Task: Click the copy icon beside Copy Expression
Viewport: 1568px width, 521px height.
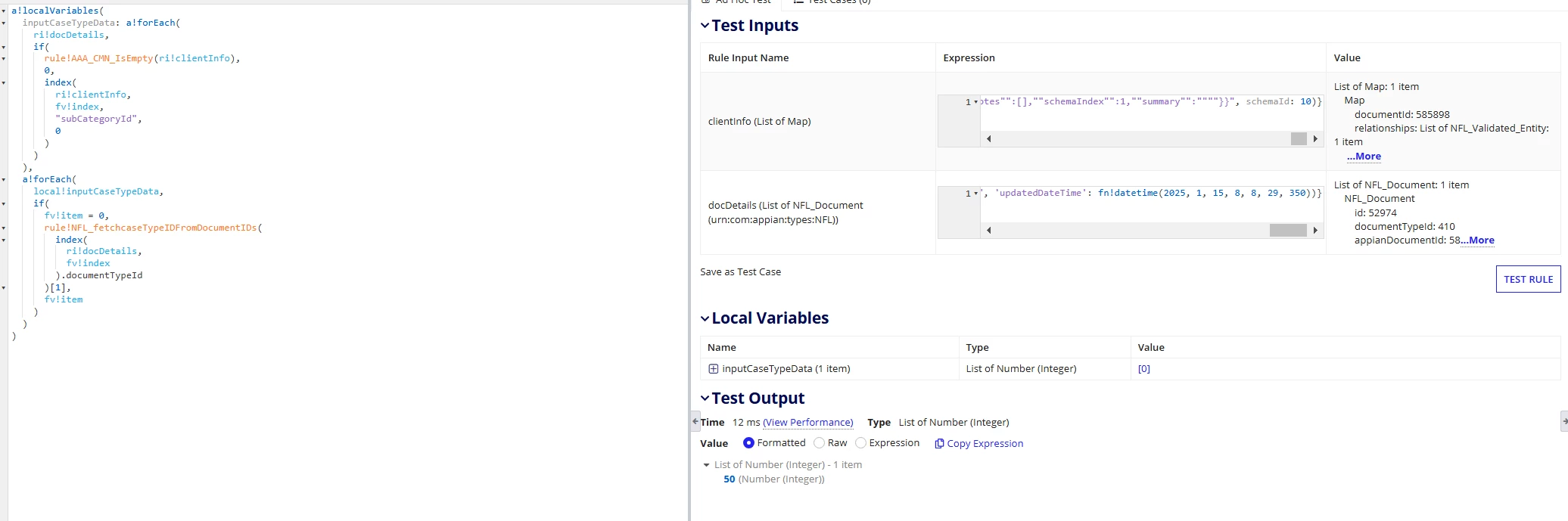Action: tap(939, 444)
